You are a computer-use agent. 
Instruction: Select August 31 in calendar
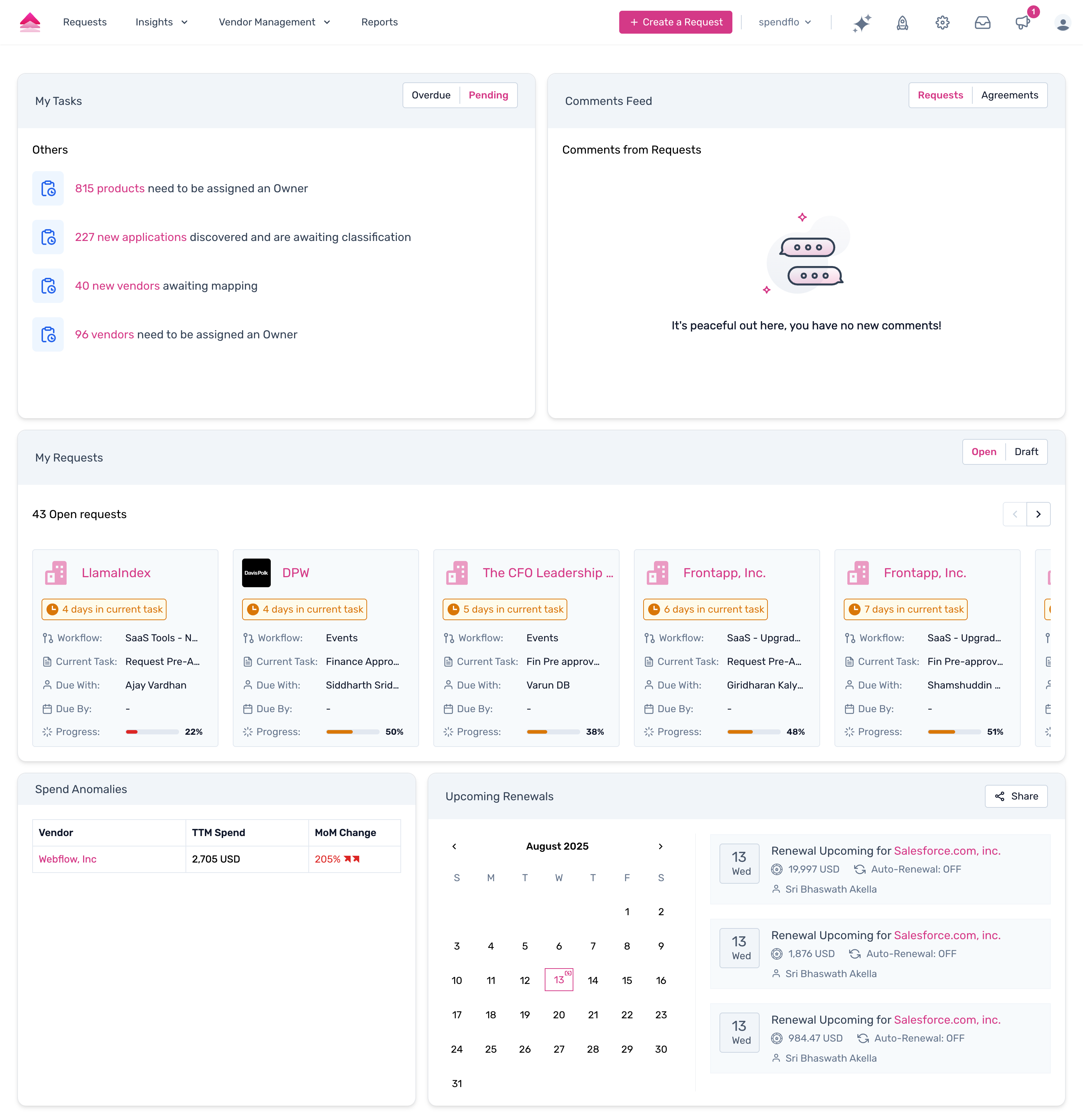pyautogui.click(x=457, y=1083)
